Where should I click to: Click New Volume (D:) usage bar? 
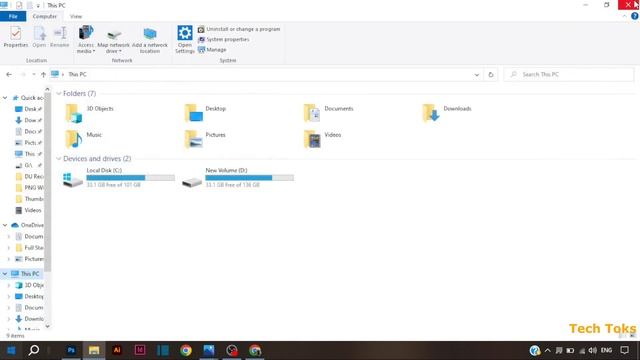point(249,178)
